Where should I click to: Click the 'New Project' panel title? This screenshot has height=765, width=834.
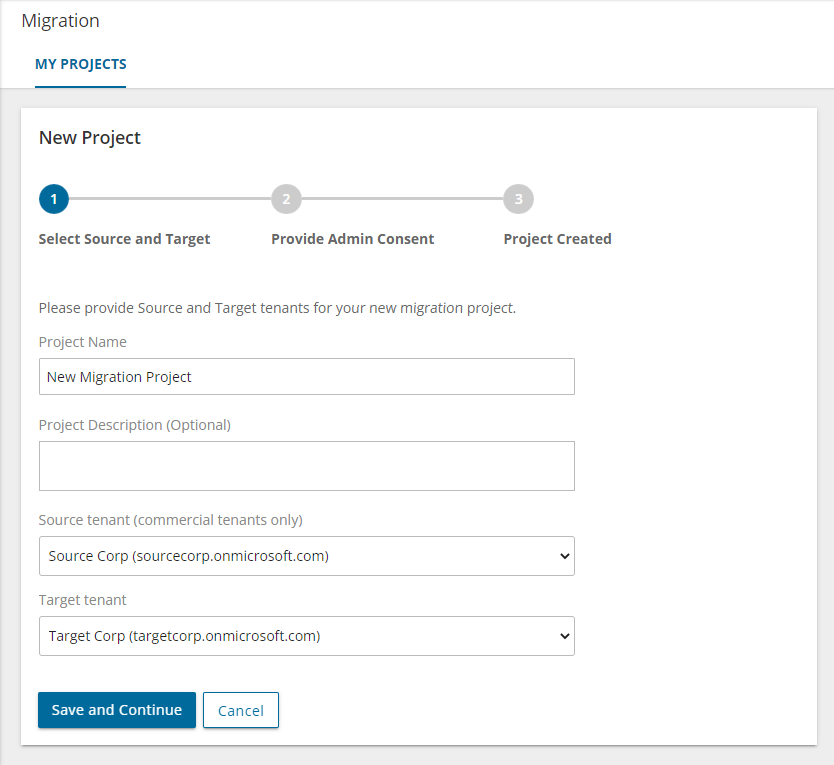[x=89, y=137]
